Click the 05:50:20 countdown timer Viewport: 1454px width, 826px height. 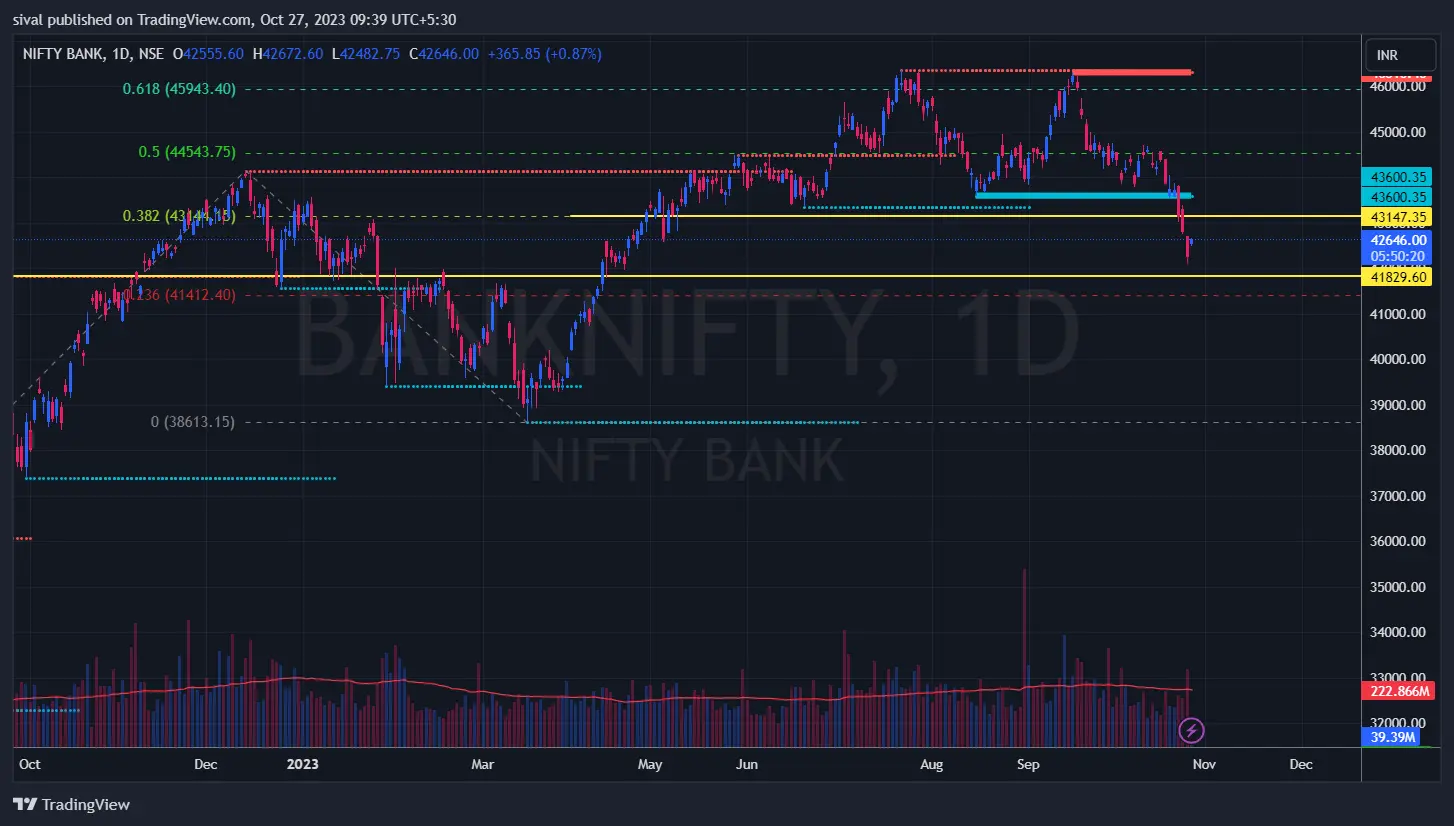pos(1397,256)
